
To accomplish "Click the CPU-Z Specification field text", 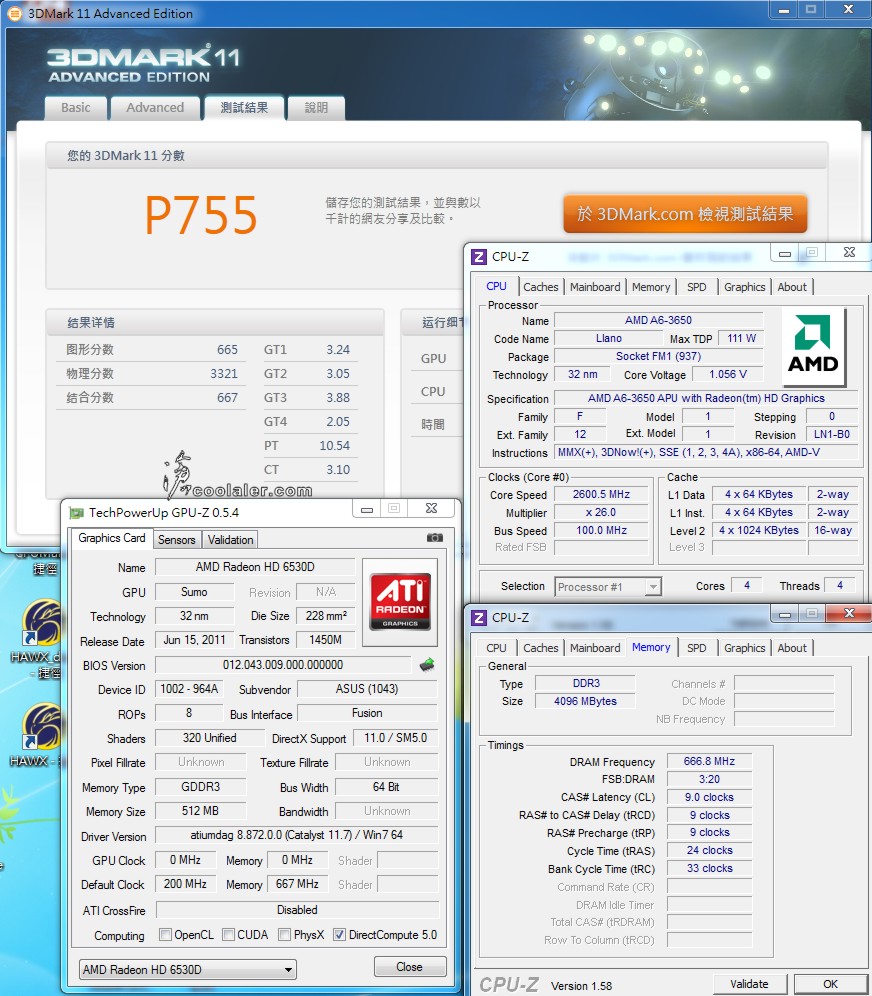I will [706, 398].
